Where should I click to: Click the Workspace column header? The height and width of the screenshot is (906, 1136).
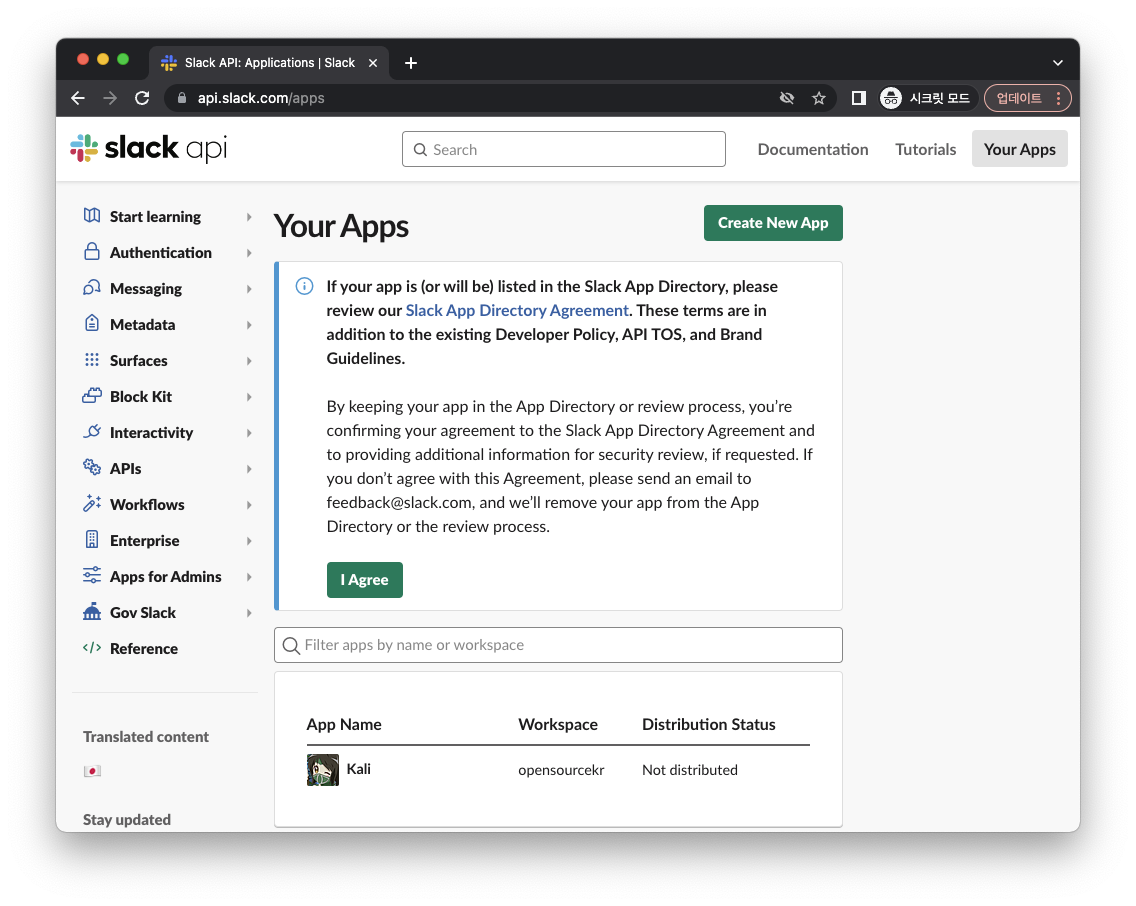click(558, 724)
